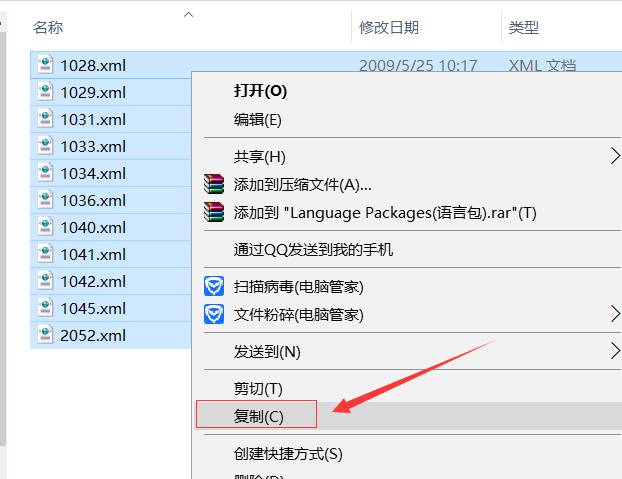Screen dimensions: 622x479
Task: Select the 1036.xml file in the list
Action: 92,200
